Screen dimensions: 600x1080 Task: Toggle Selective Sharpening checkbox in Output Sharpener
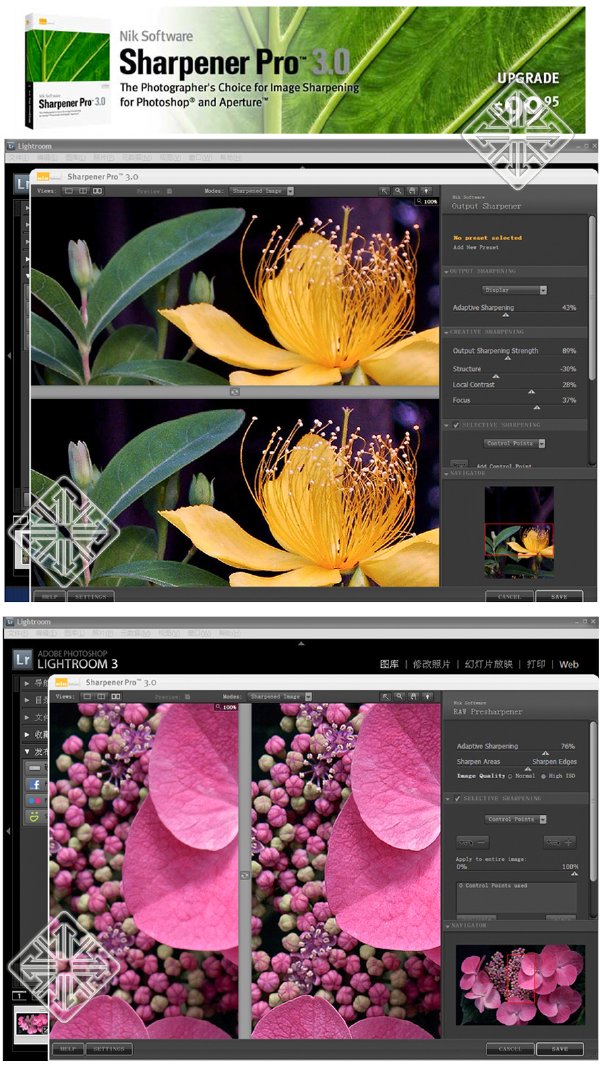click(455, 425)
